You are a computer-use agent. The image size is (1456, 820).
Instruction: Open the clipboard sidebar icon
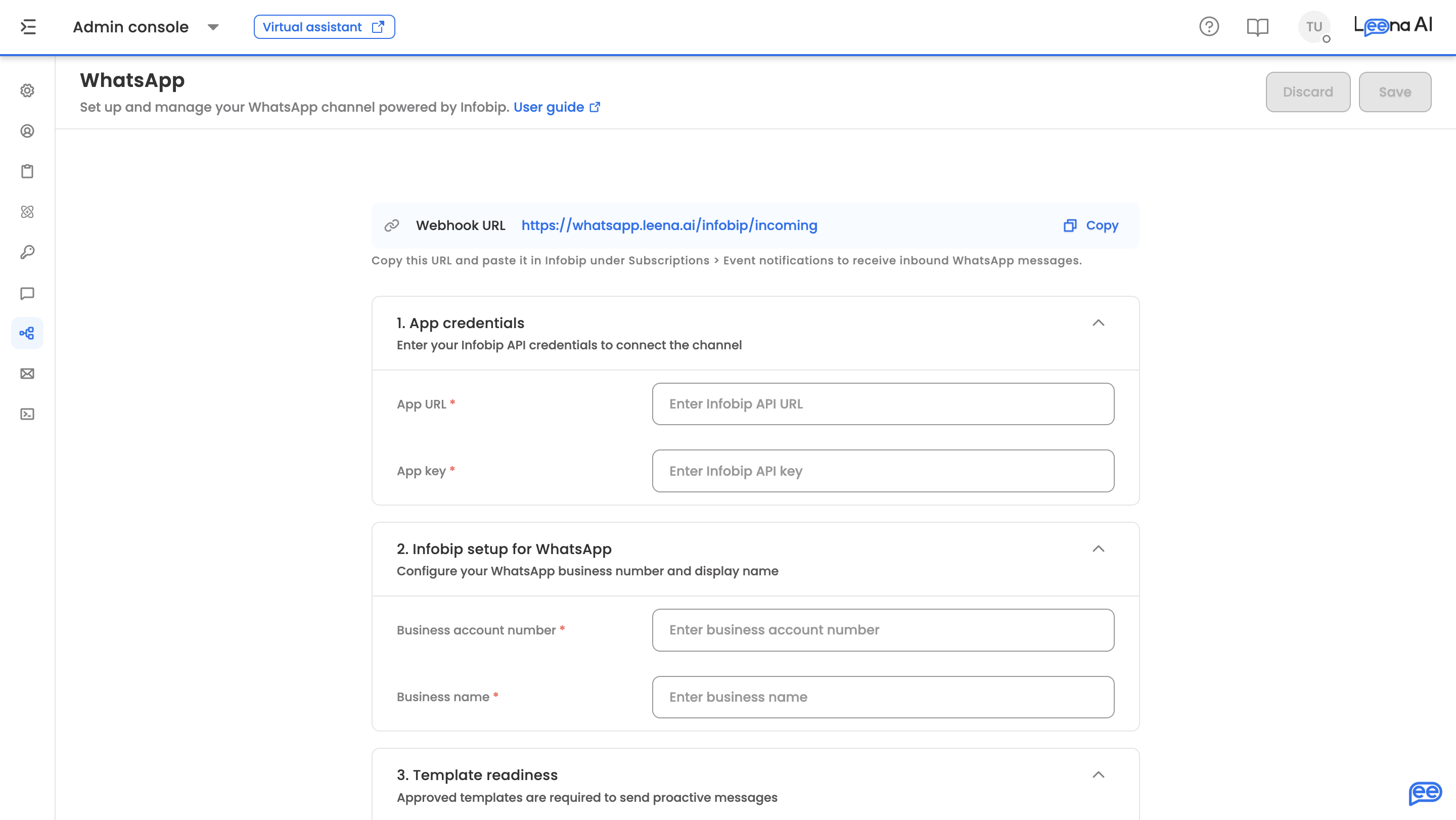pyautogui.click(x=27, y=171)
